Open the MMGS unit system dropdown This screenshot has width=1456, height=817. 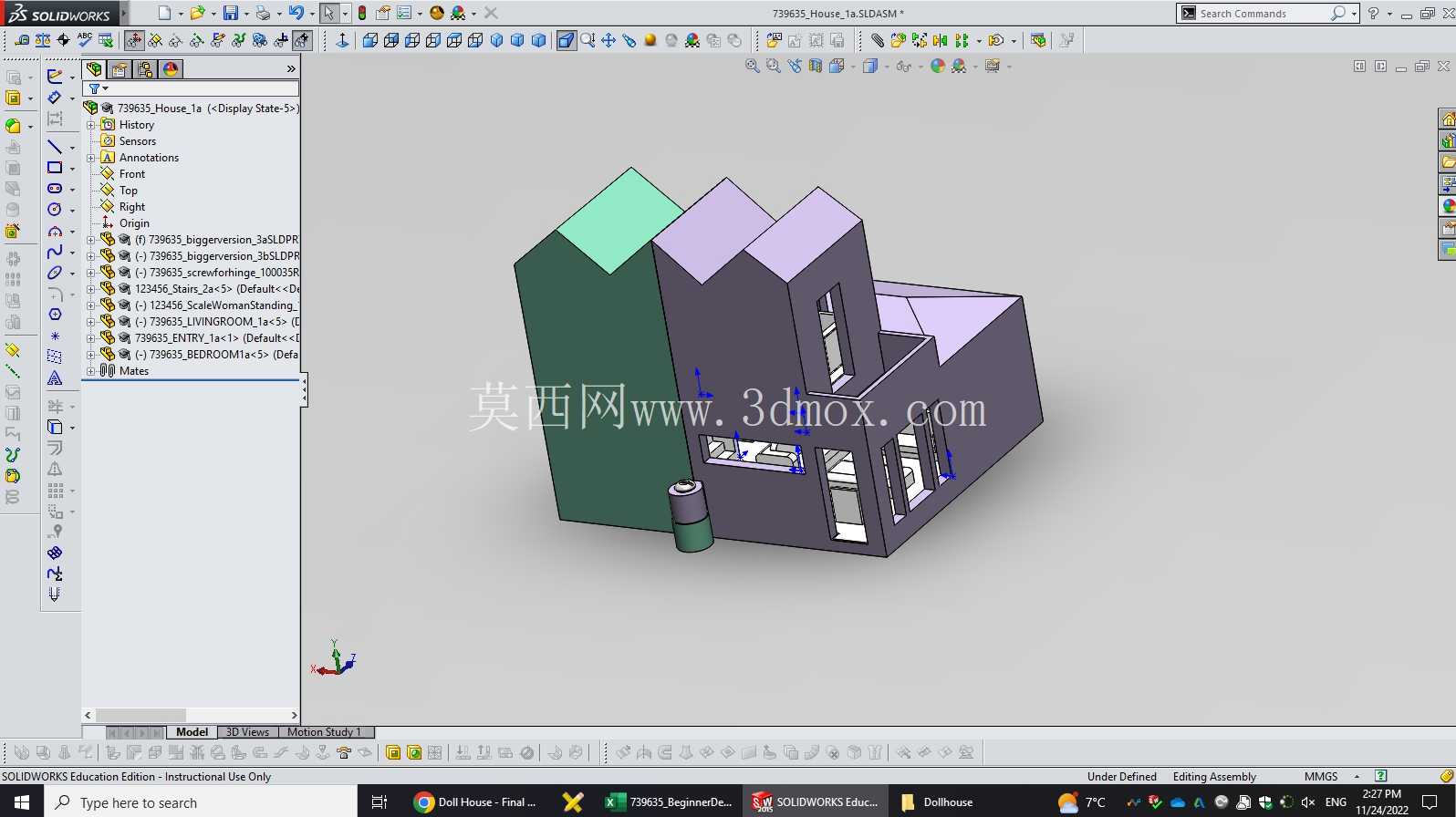pyautogui.click(x=1357, y=777)
